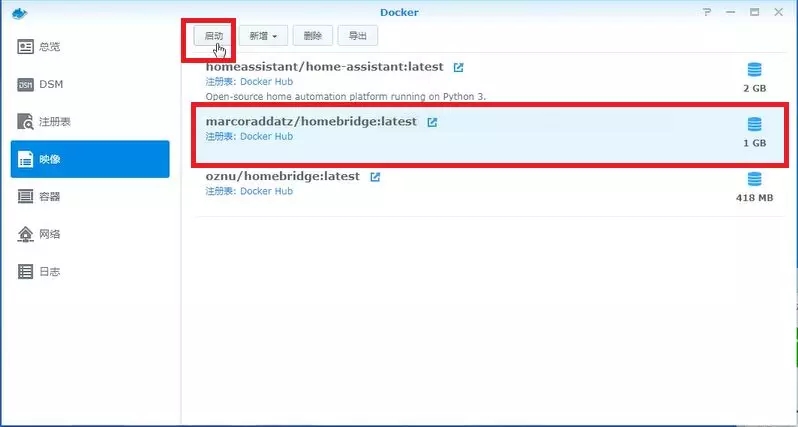798x427 pixels.
Task: Click the 网络 network sidebar icon
Action: (x=25, y=234)
